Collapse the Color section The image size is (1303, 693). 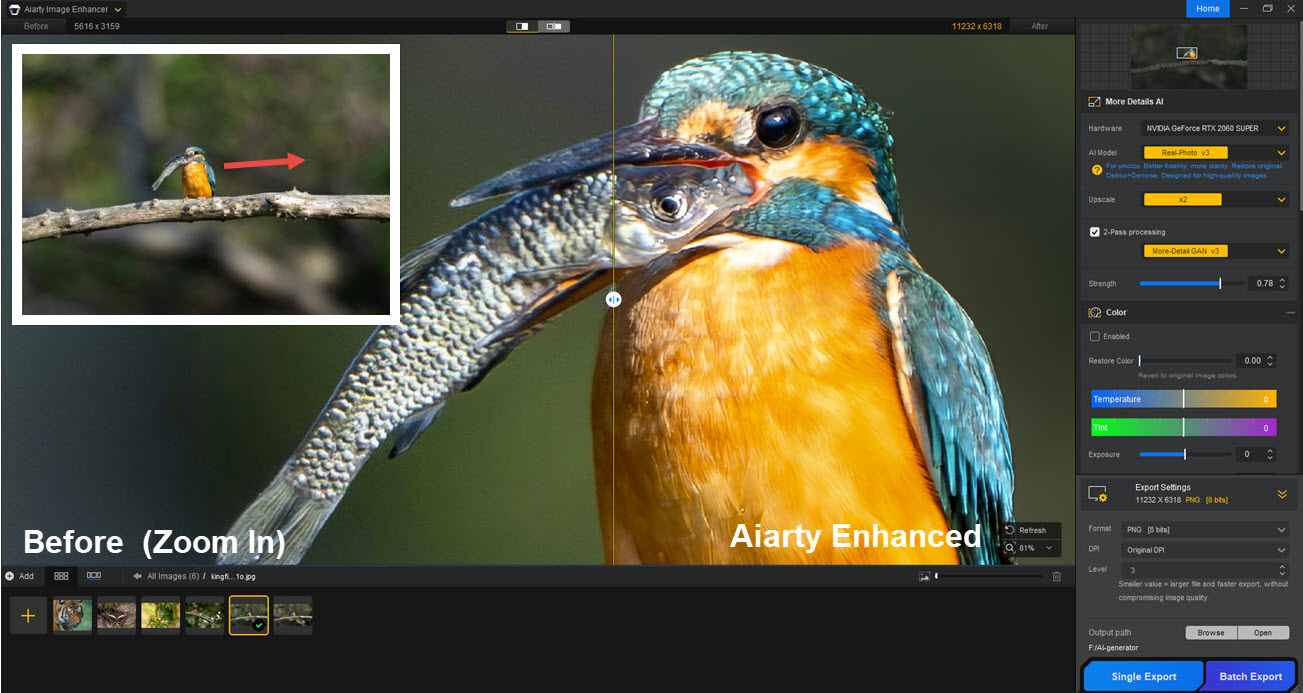click(x=1289, y=312)
